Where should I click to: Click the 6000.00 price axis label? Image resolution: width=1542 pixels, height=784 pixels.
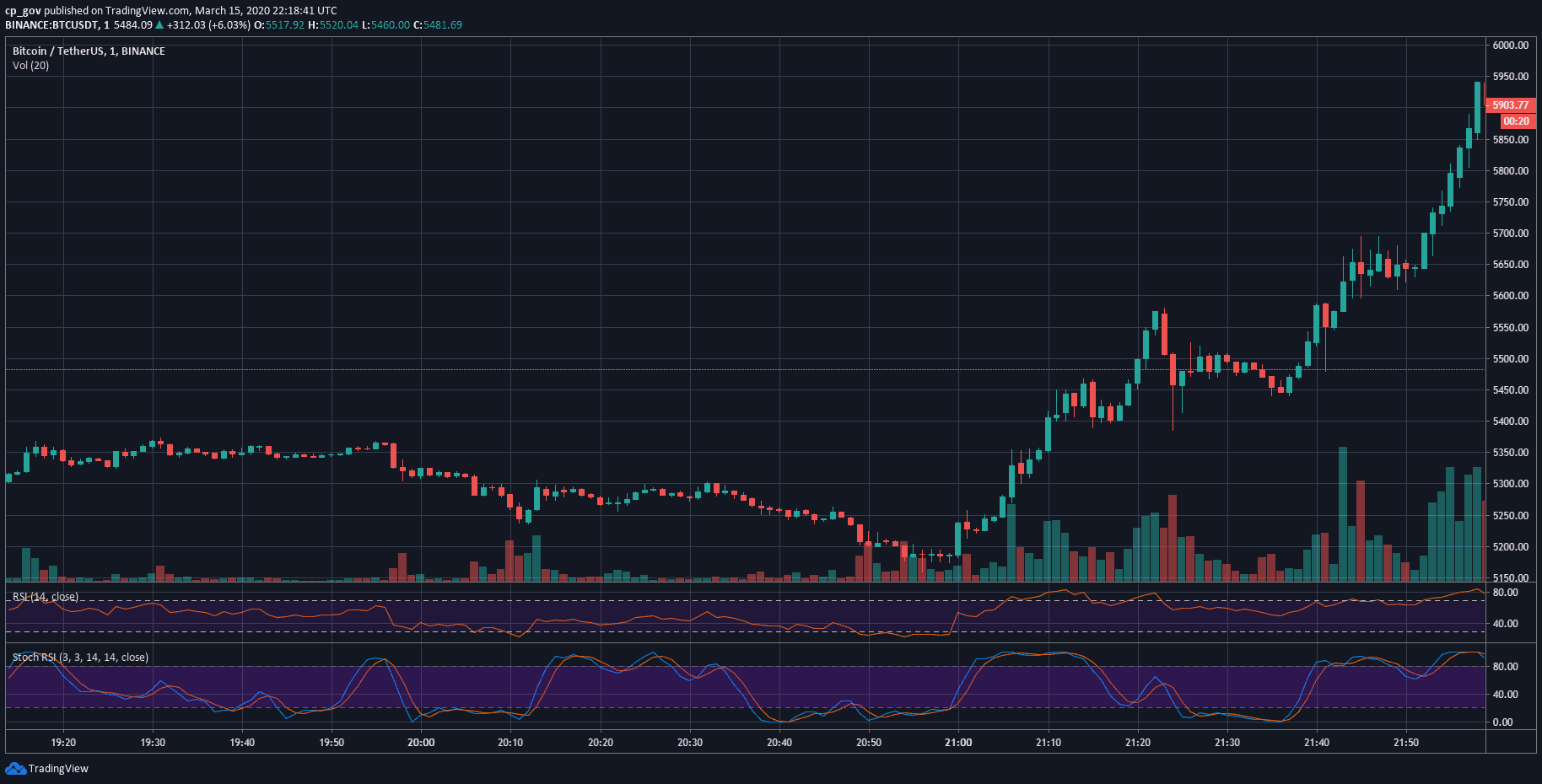pos(1510,46)
